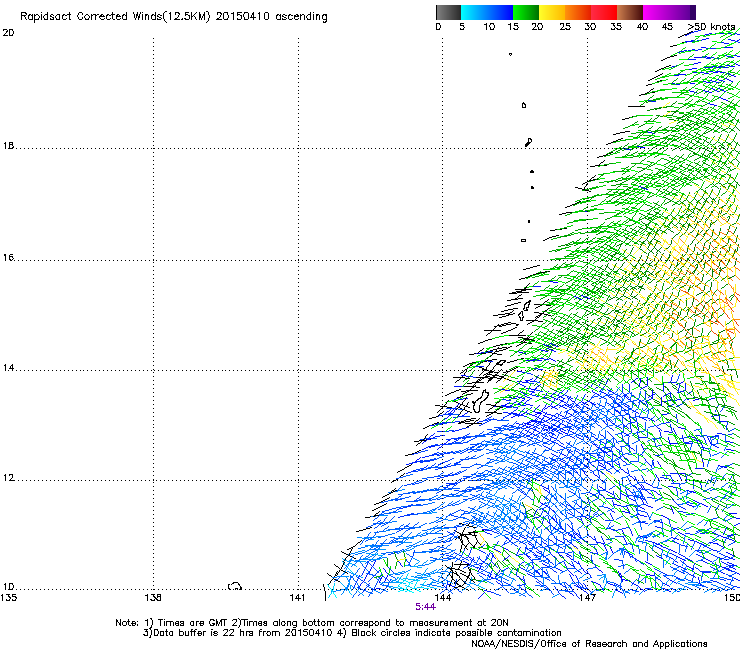Viewport: 740px width, 650px height.
Task: Click the latitude label 20
Action: point(8,33)
